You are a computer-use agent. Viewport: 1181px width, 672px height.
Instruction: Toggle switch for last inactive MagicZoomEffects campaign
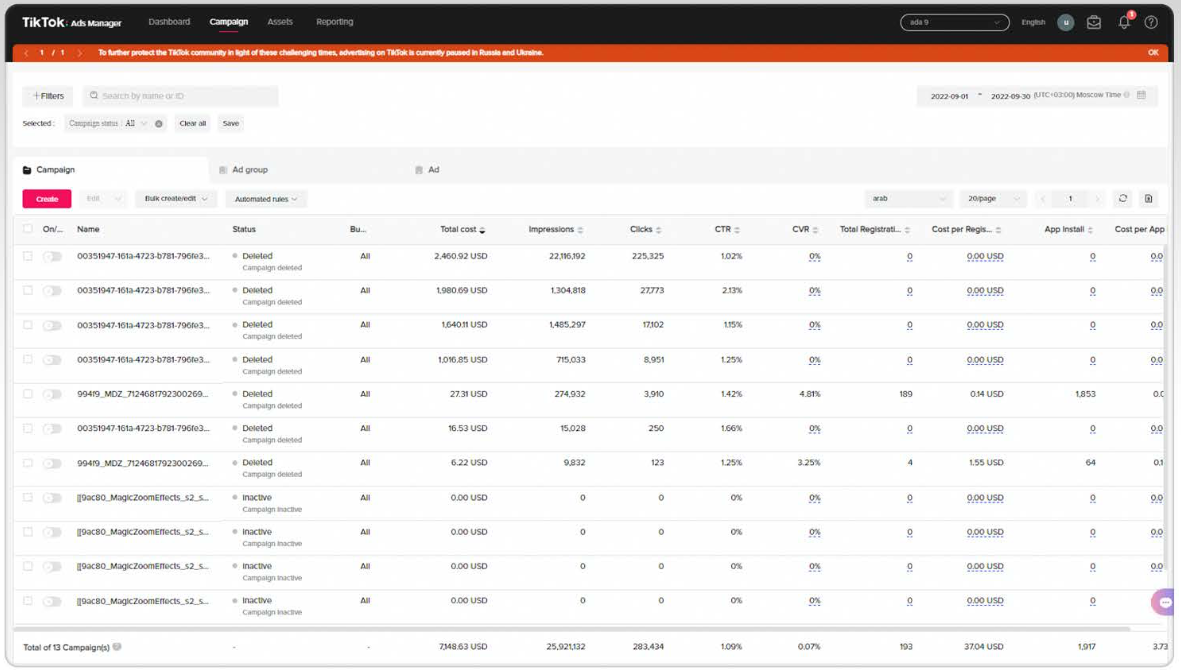[52, 601]
